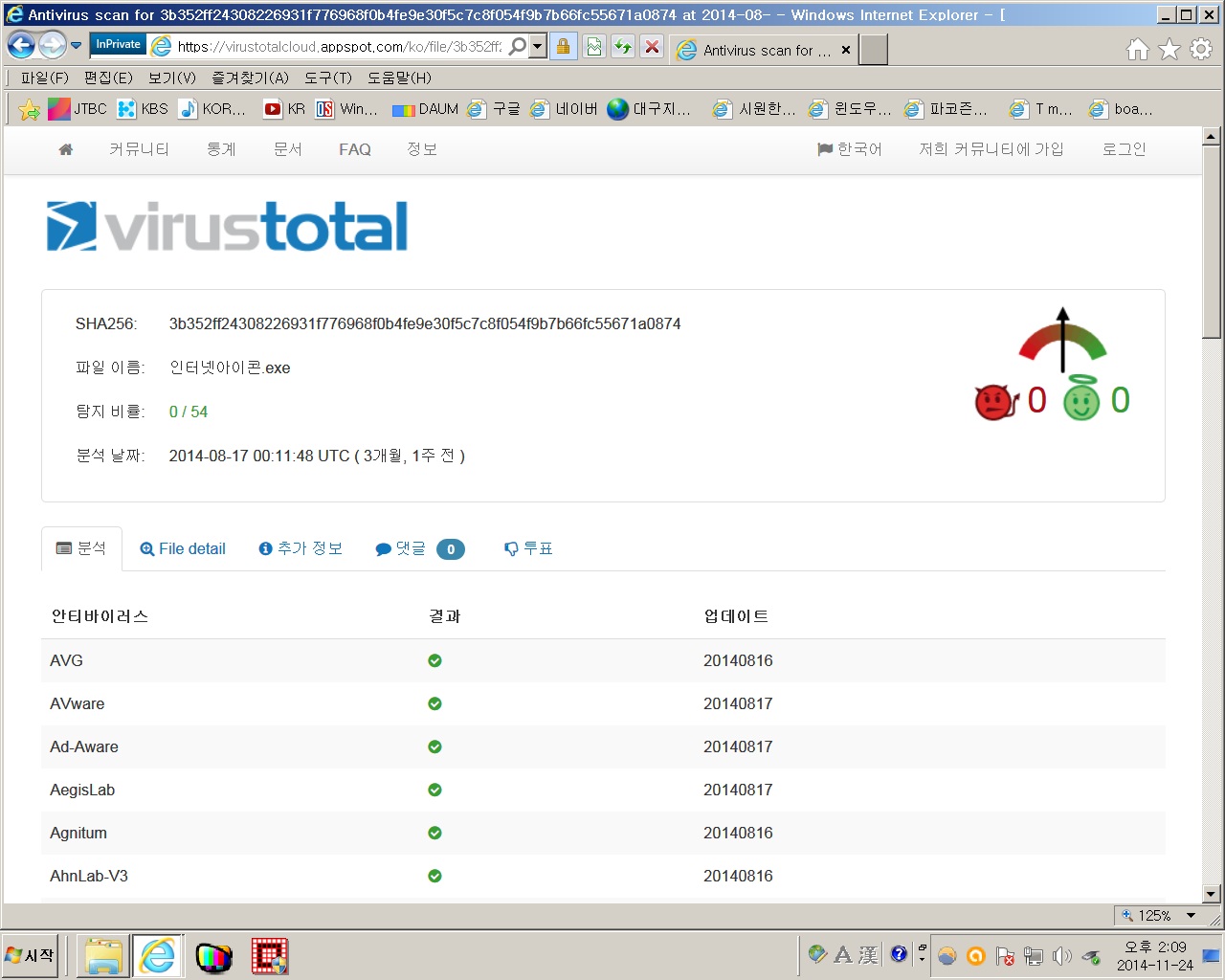The image size is (1225, 980).
Task: Click the speaker volume tray icon
Action: click(1061, 955)
